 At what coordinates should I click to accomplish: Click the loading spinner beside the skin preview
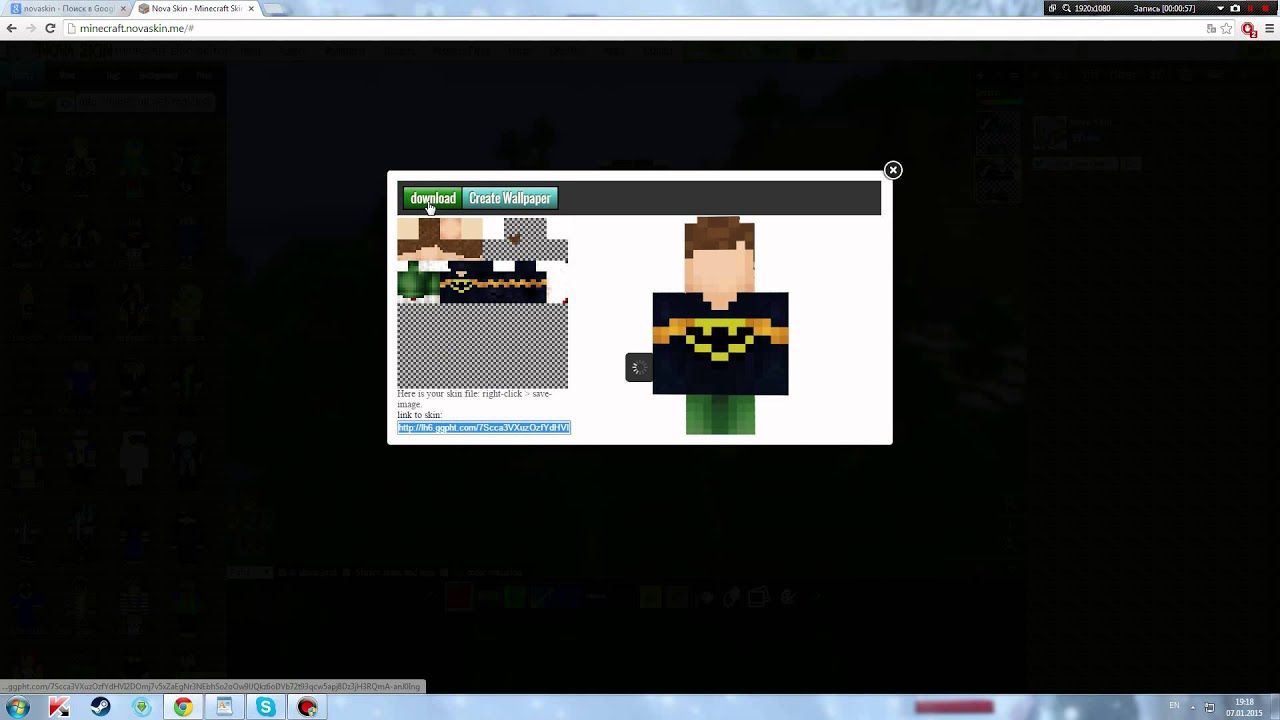point(639,368)
